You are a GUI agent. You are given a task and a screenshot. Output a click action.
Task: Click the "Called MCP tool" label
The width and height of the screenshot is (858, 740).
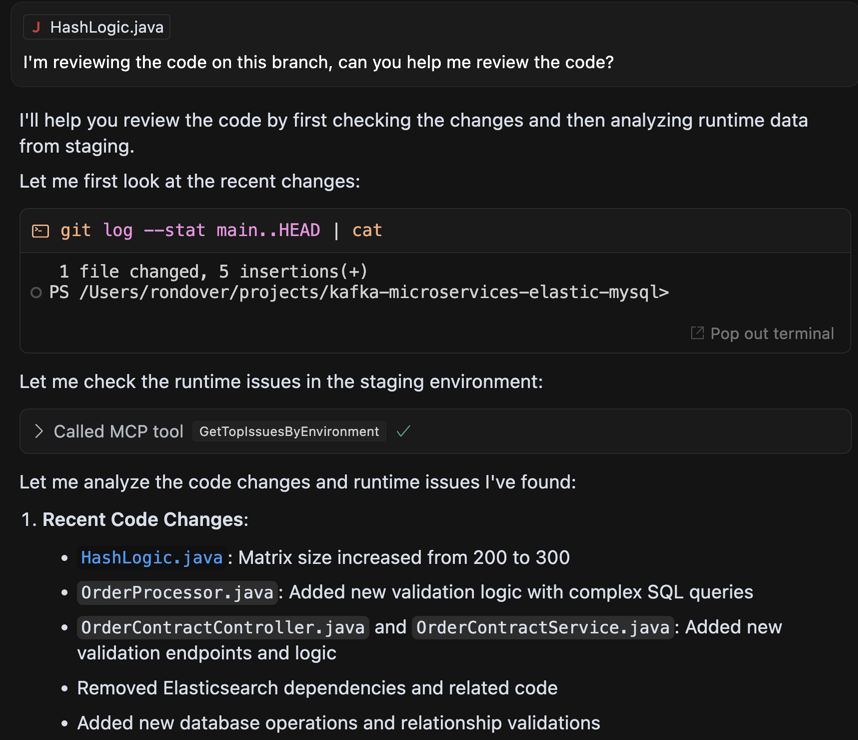(x=118, y=431)
